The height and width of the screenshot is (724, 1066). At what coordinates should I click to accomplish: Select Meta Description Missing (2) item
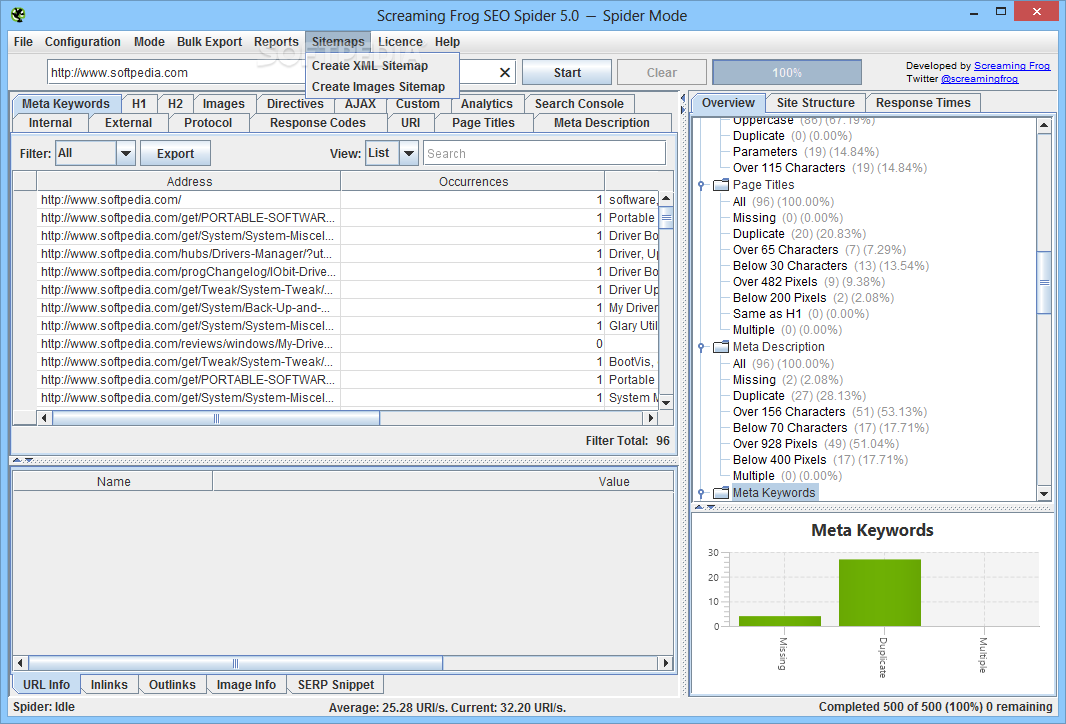coord(787,379)
